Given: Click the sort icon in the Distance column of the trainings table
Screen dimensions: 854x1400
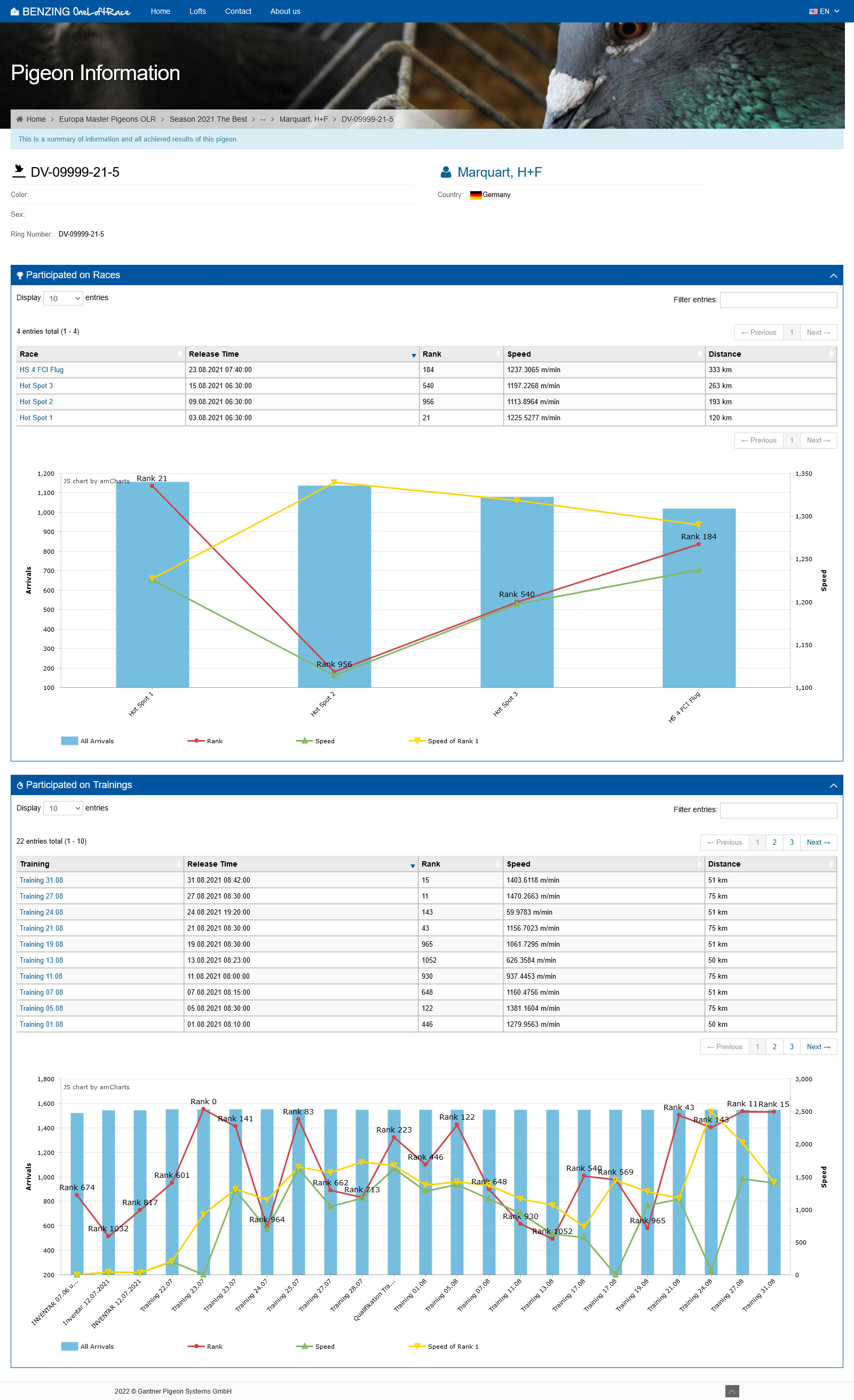Looking at the screenshot, I should click(x=831, y=864).
